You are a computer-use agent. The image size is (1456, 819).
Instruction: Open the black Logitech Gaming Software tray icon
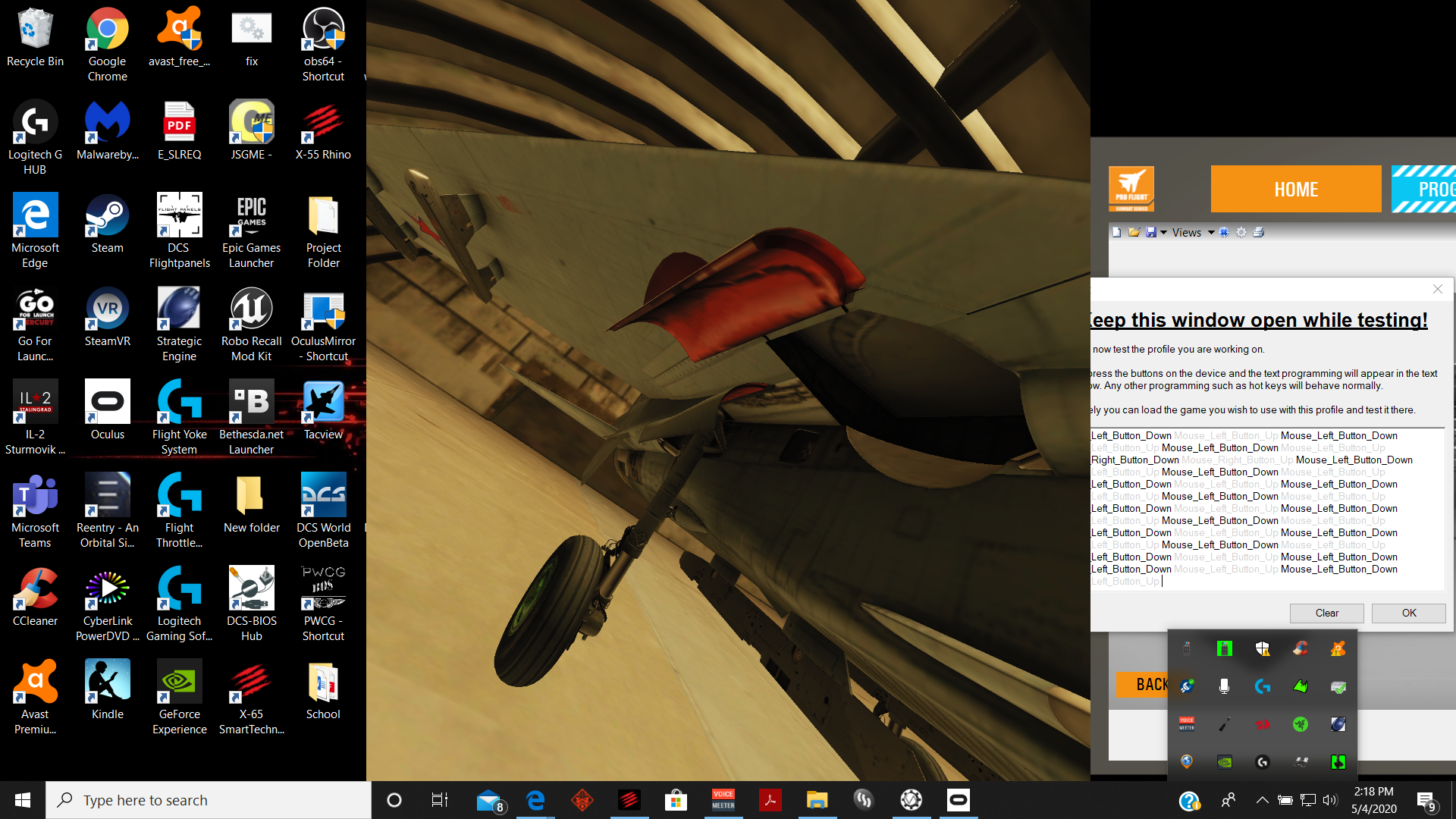1263,762
